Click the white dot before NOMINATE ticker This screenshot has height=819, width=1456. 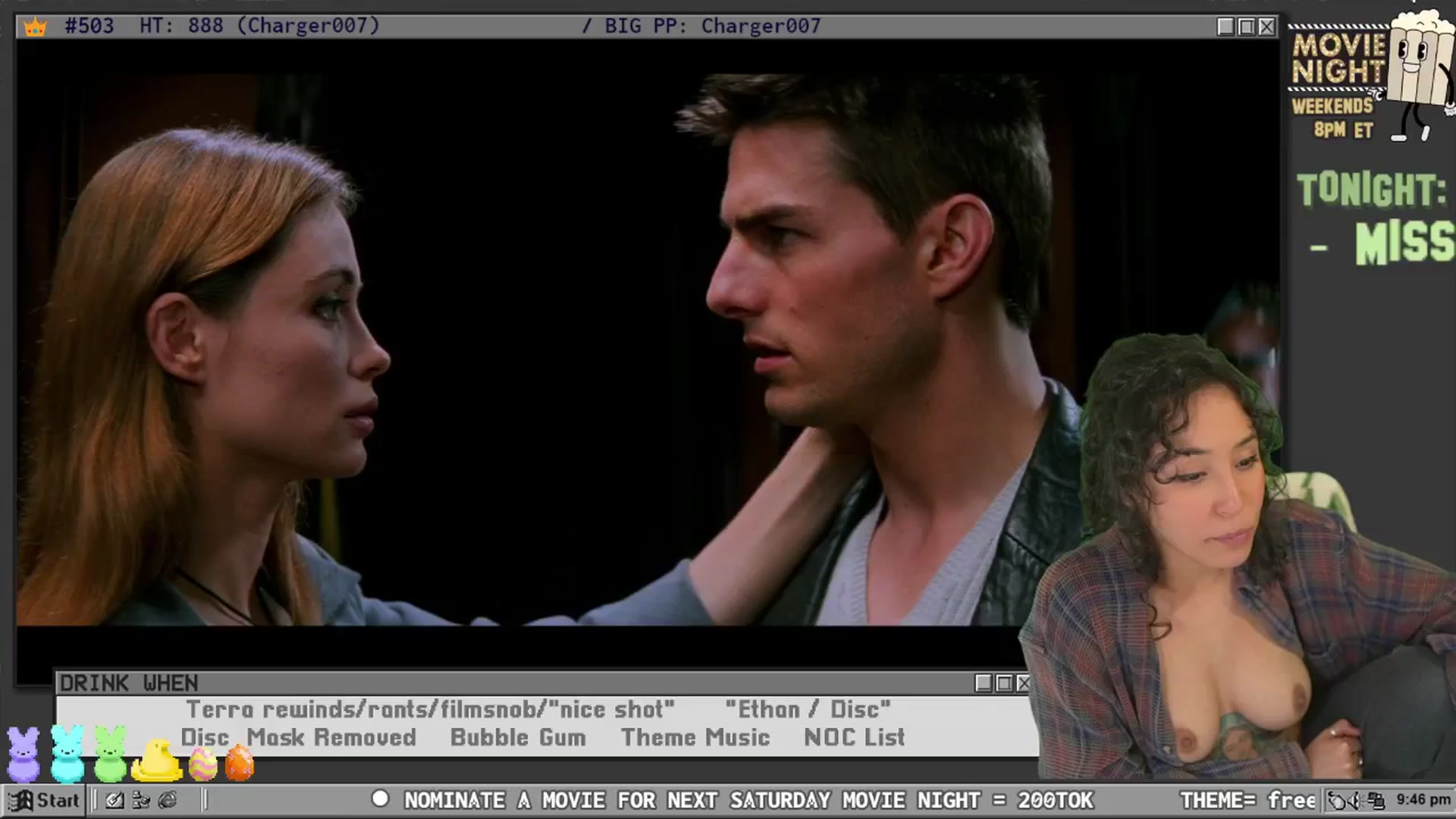[380, 799]
